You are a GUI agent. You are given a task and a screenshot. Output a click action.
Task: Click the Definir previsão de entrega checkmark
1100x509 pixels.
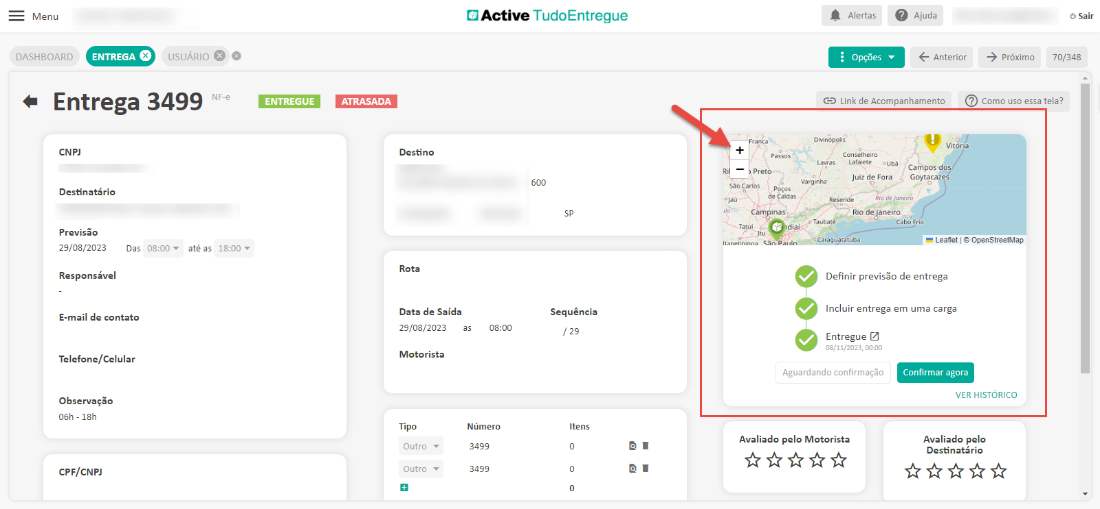coord(806,276)
